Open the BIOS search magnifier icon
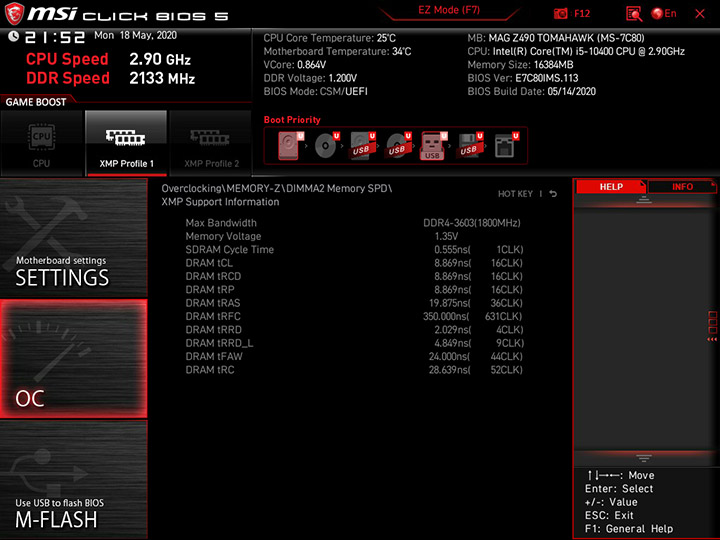 click(634, 14)
